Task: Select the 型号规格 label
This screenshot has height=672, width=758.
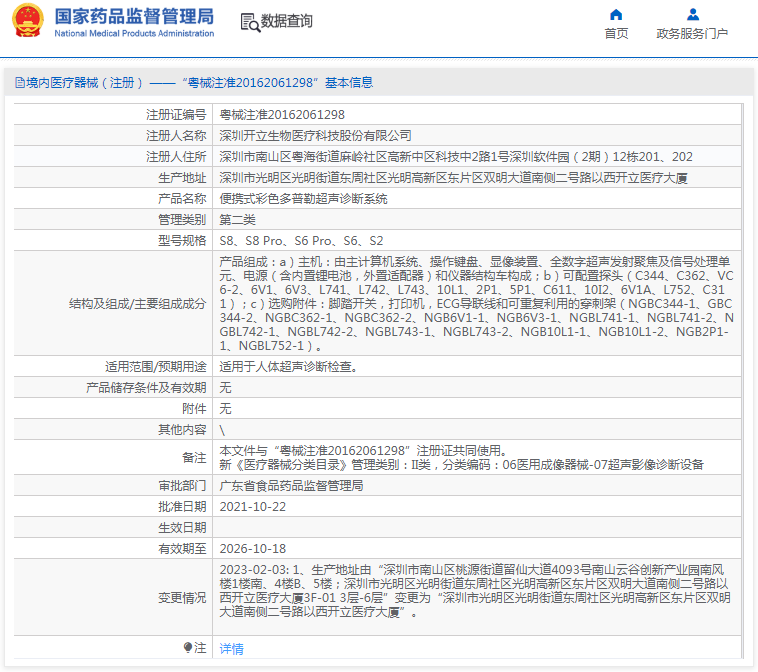Action: point(182,241)
